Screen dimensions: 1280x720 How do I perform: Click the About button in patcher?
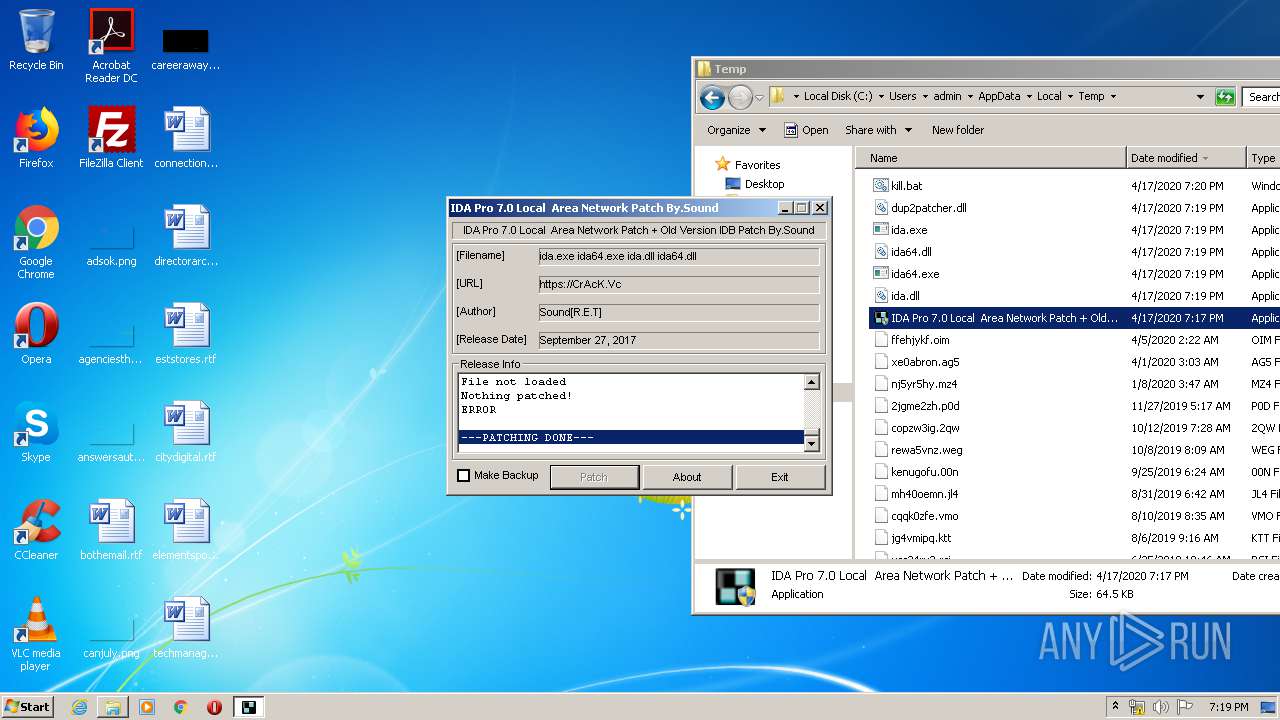687,477
